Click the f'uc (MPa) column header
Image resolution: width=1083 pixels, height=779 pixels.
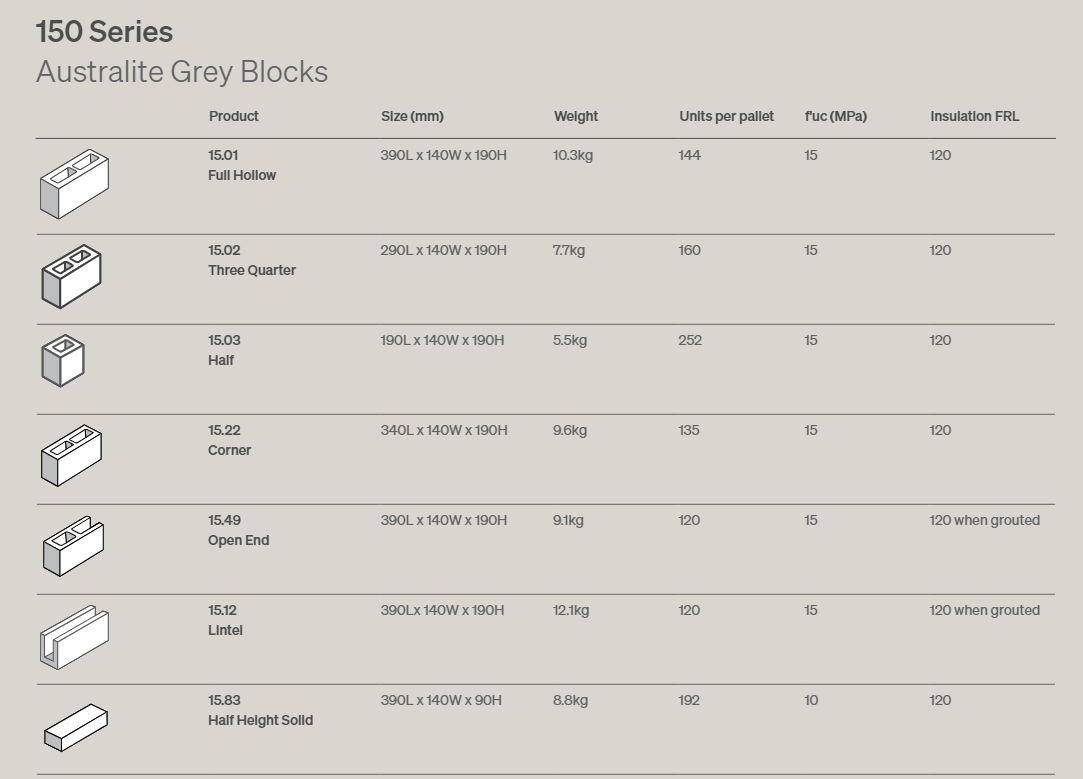point(835,116)
